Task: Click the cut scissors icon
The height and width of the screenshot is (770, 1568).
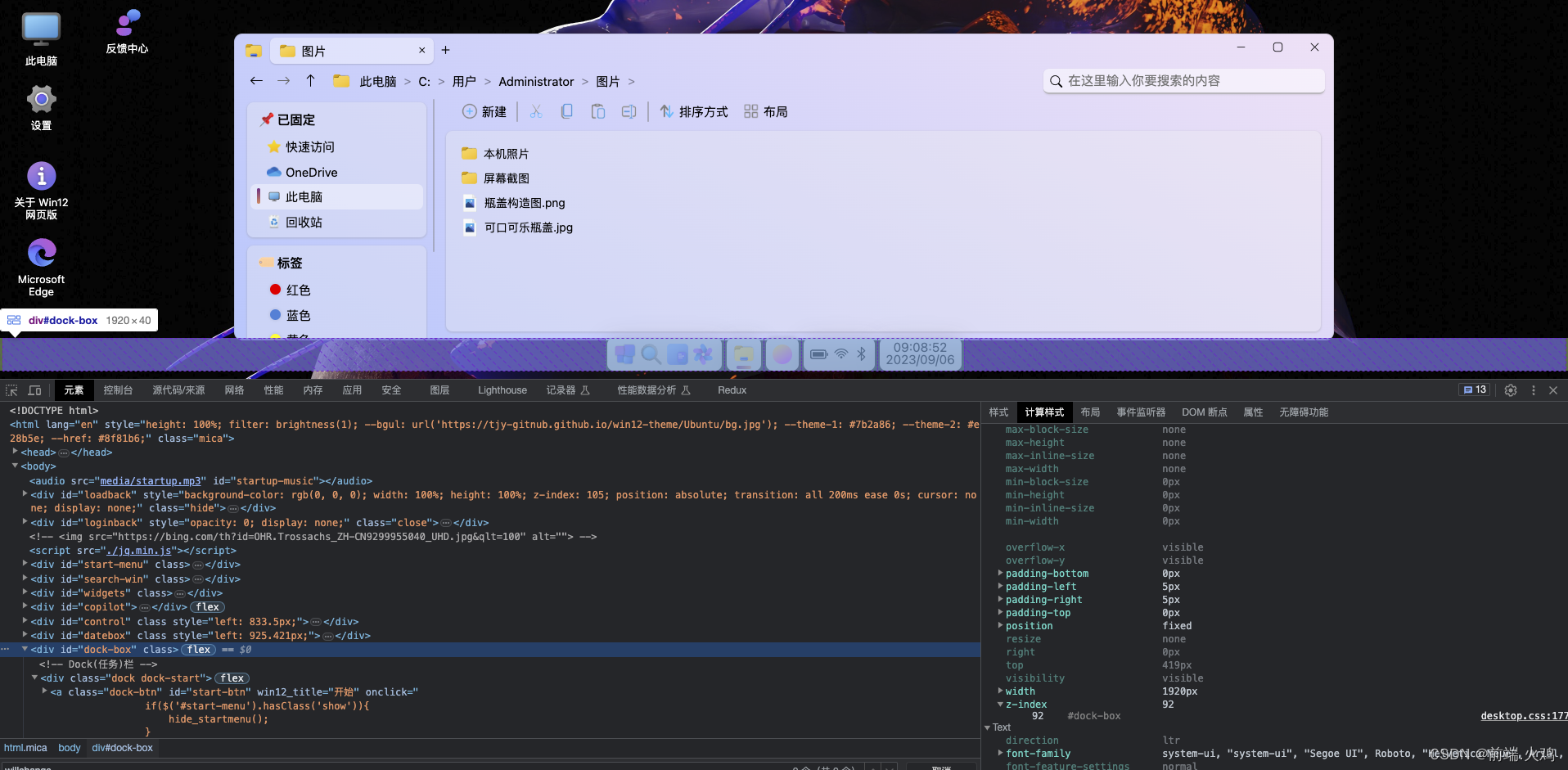Action: 536,111
